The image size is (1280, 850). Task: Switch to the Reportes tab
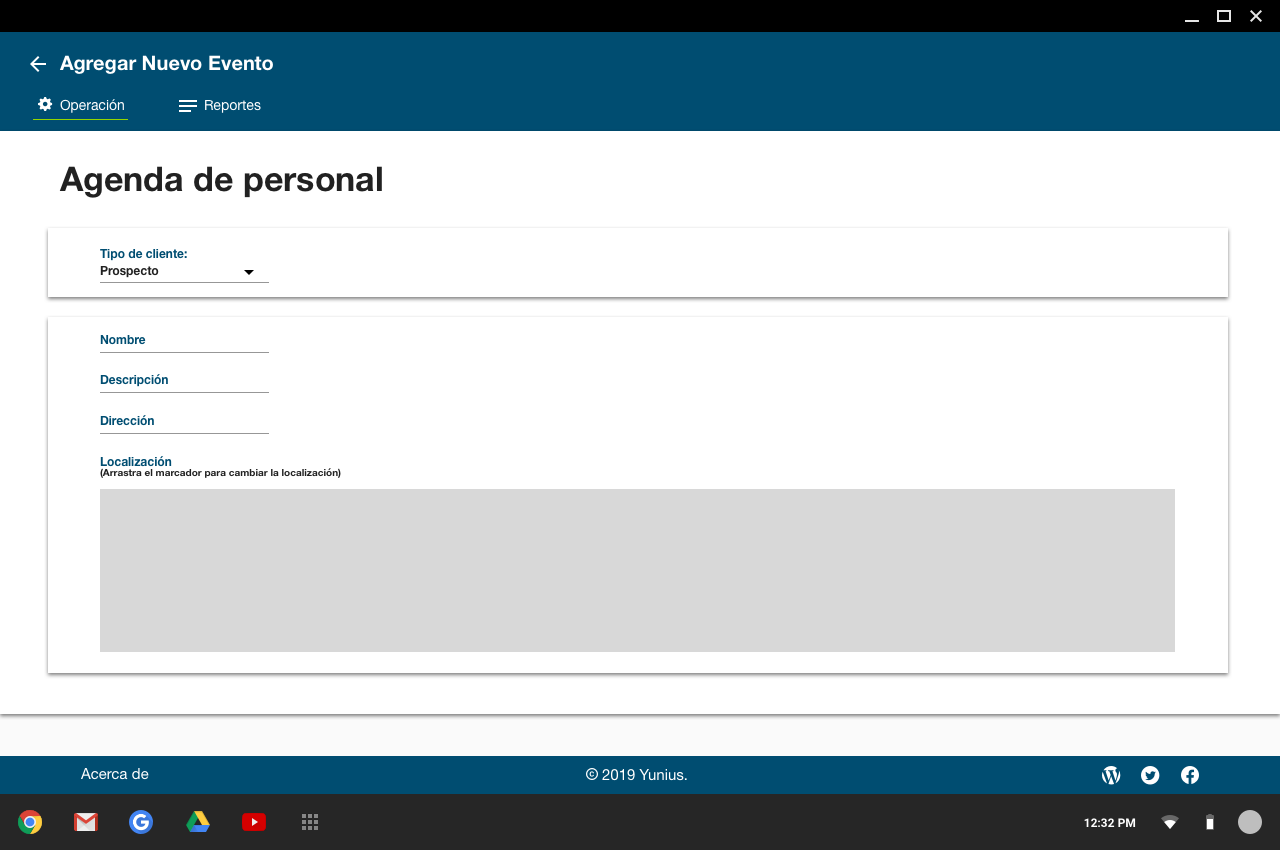220,105
